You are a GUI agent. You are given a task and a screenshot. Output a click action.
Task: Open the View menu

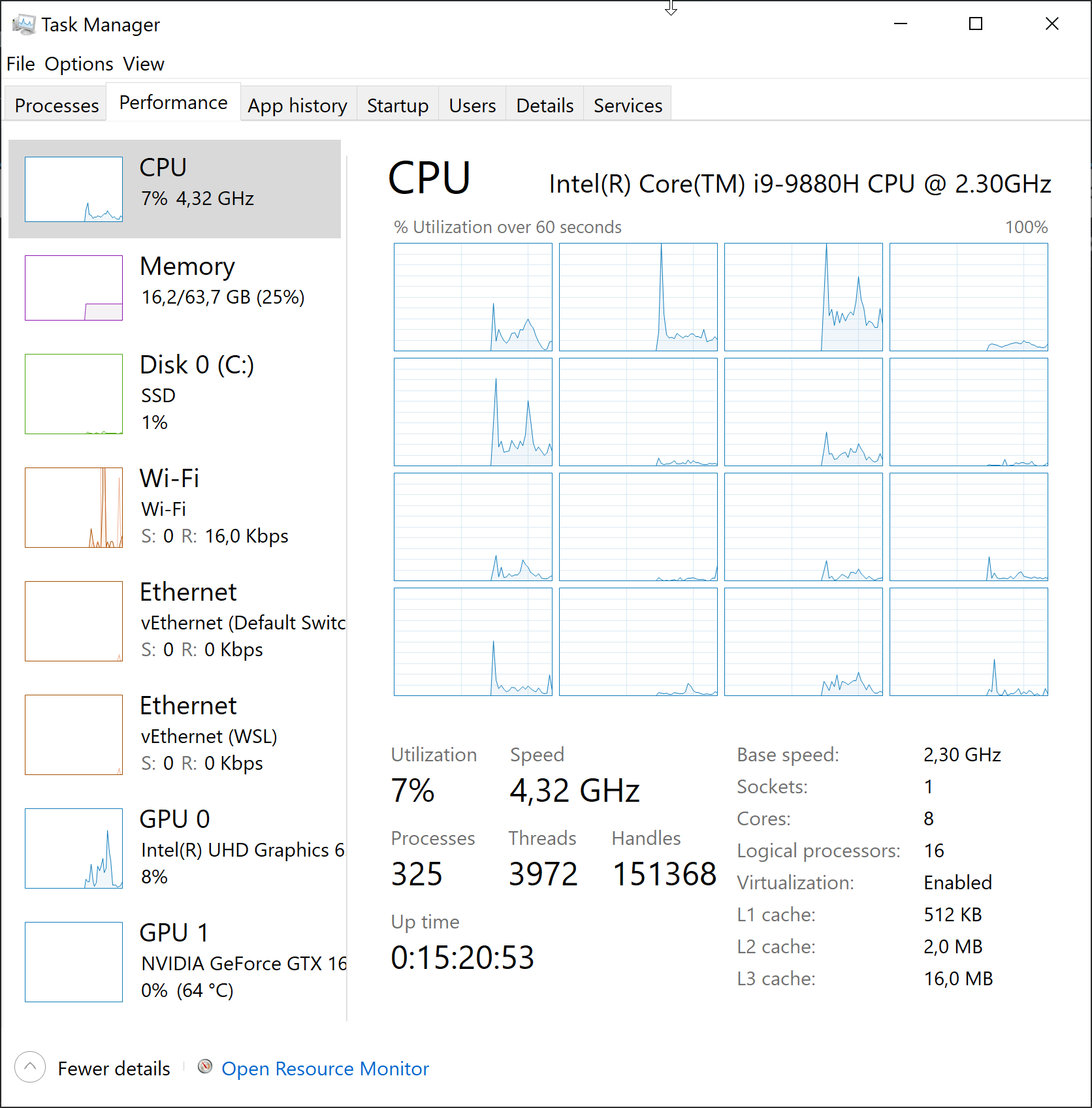[x=144, y=64]
